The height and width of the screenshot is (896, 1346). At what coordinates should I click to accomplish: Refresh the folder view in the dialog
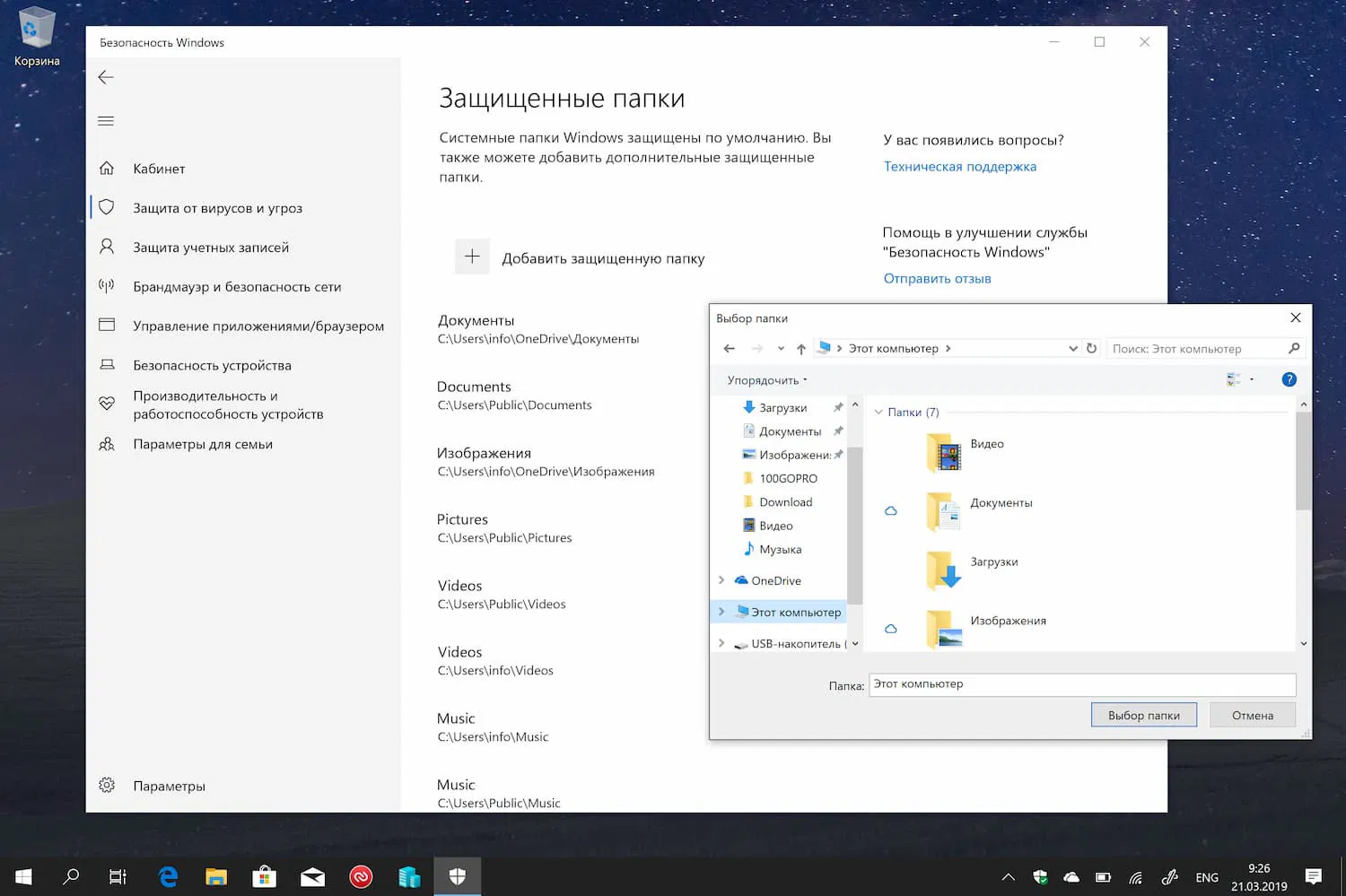click(1091, 348)
